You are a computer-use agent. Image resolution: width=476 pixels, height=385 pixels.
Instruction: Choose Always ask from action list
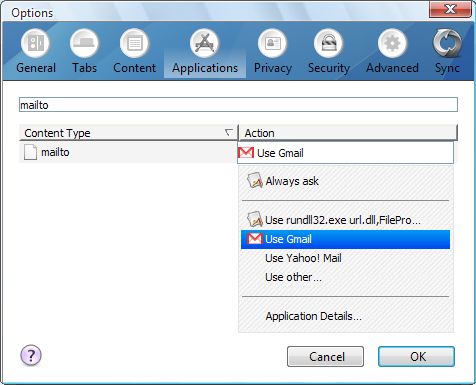(x=345, y=181)
